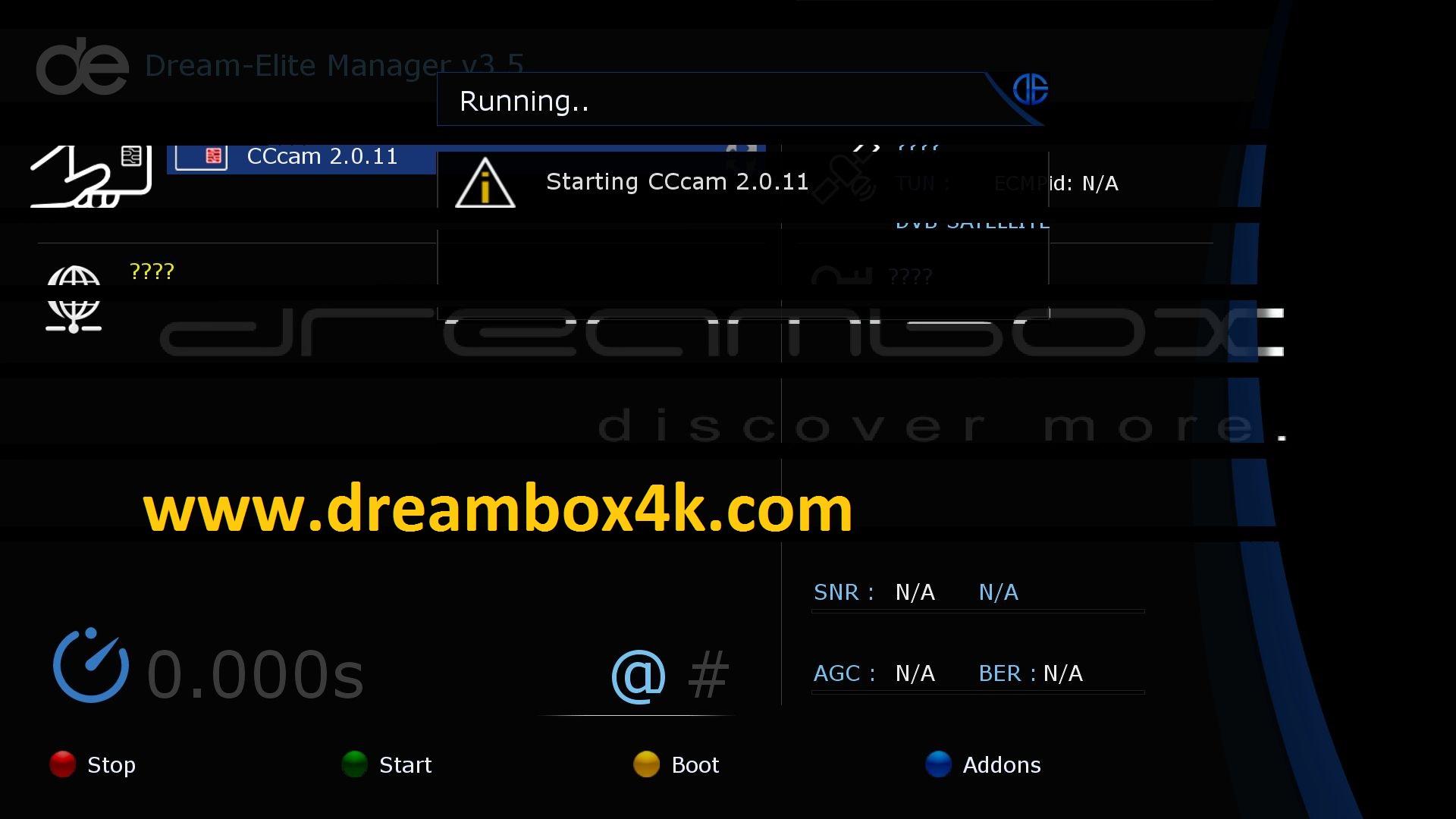This screenshot has width=1456, height=819.
Task: Click the Running.. dialog title bar
Action: click(713, 101)
